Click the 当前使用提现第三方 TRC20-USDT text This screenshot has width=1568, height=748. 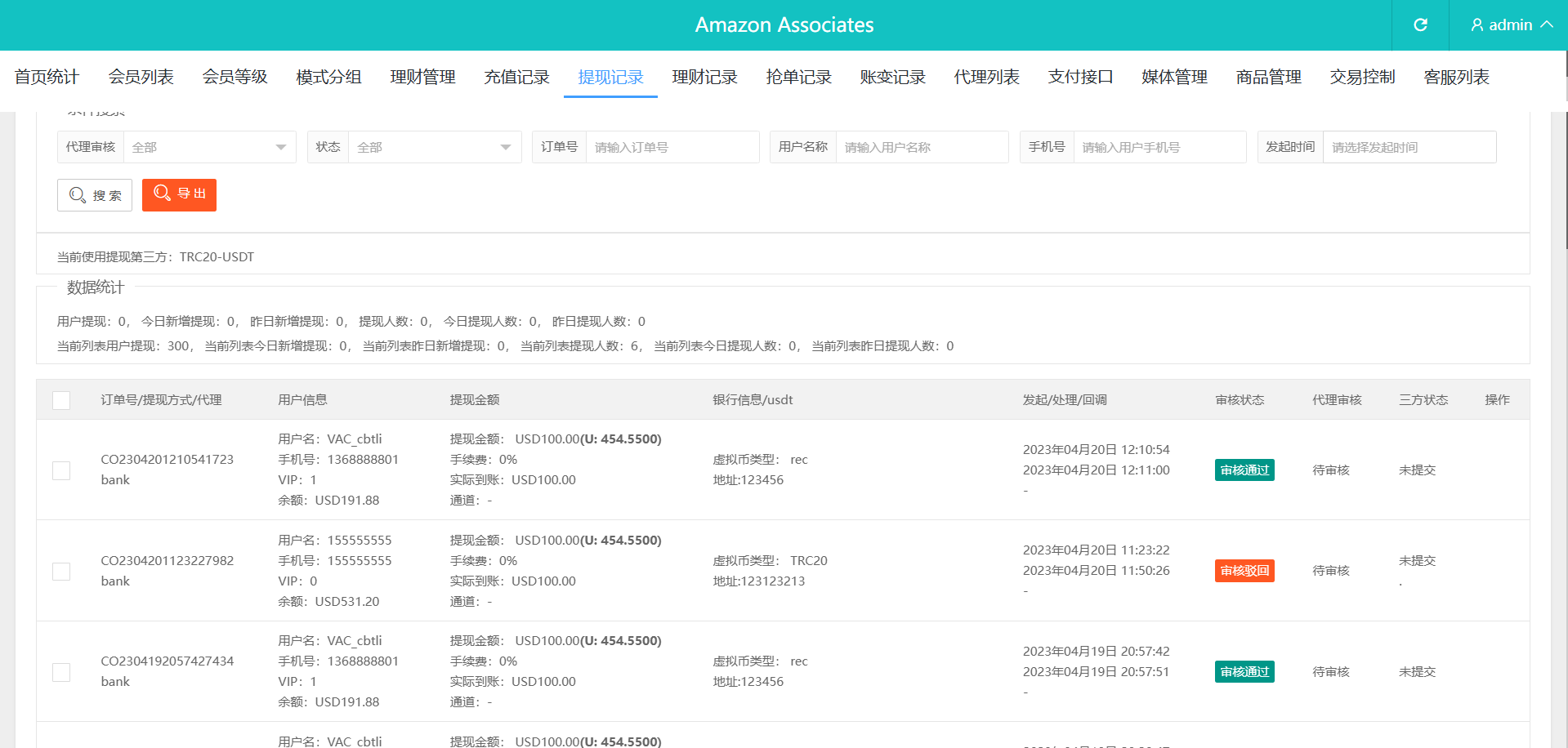[155, 257]
